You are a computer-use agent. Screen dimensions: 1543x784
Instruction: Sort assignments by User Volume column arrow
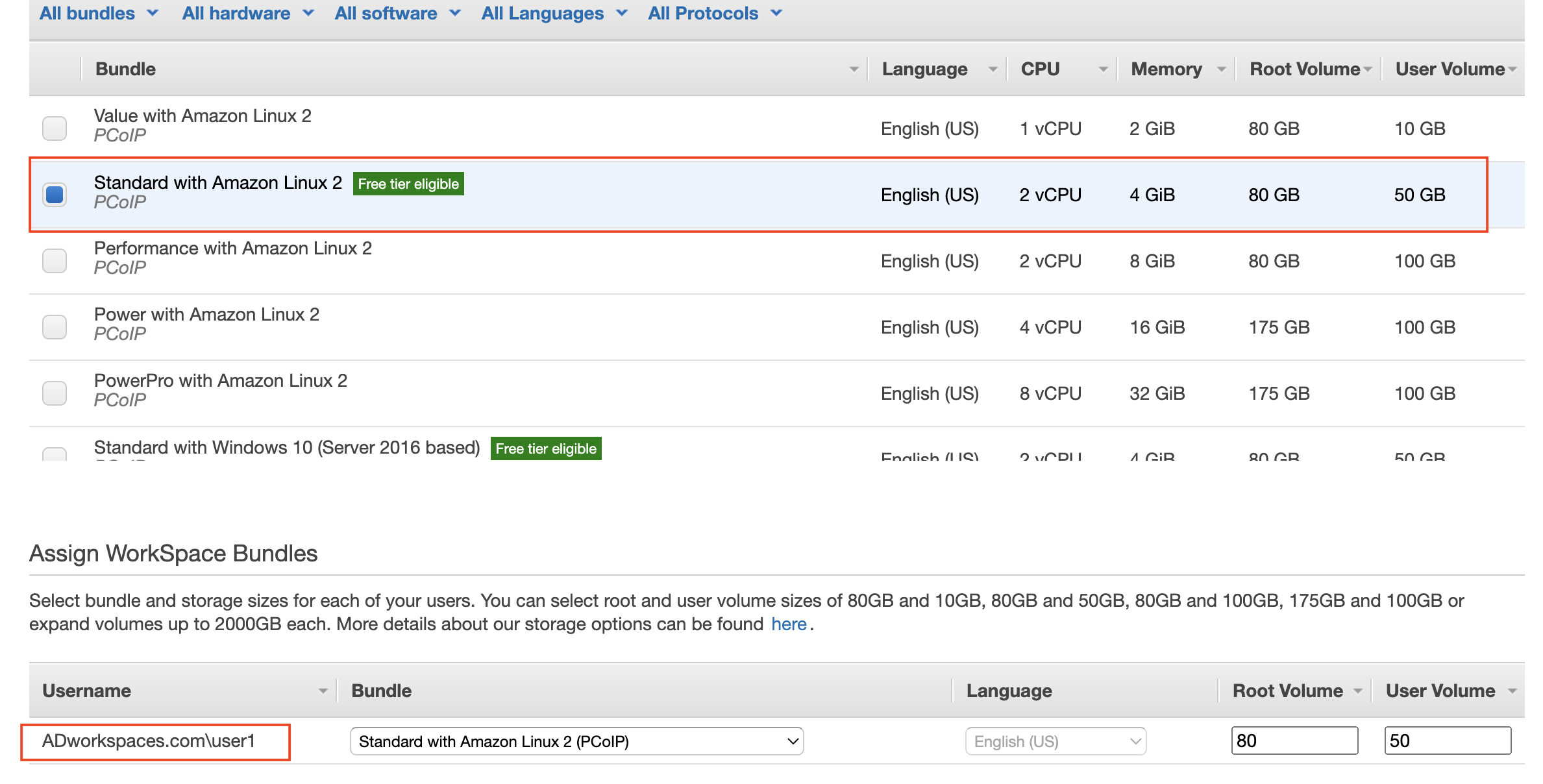coord(1512,691)
